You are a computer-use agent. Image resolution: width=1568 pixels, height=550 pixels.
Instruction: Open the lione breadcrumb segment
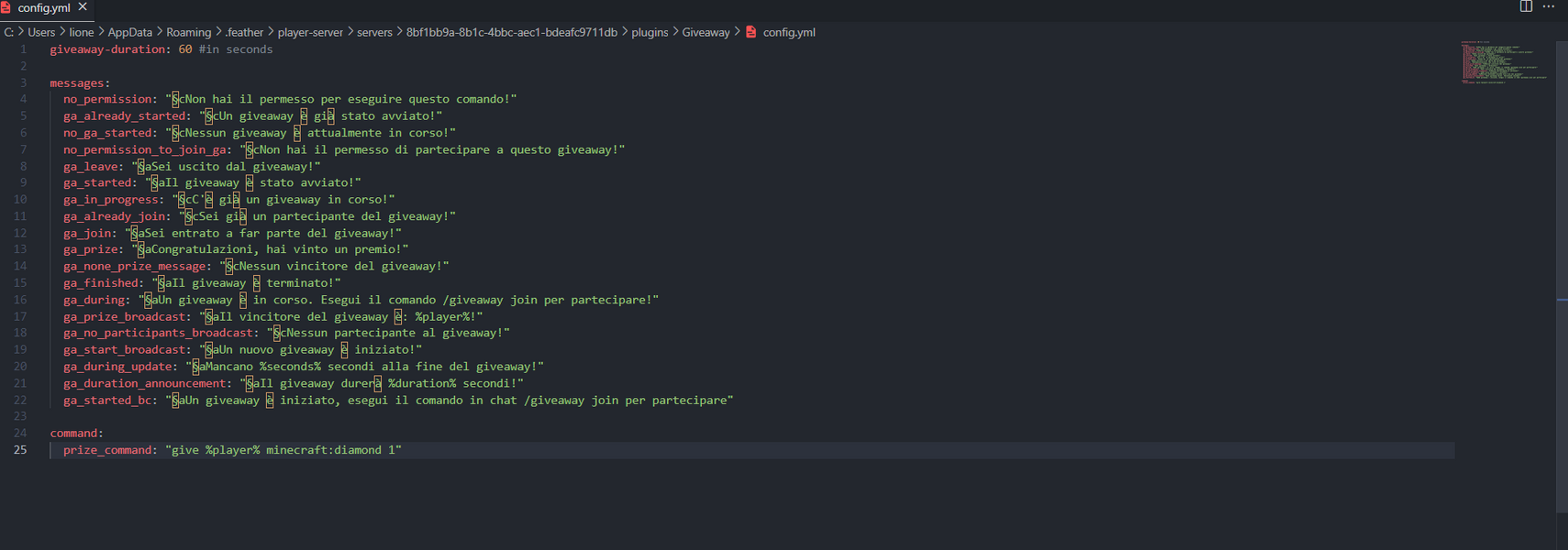pyautogui.click(x=82, y=32)
